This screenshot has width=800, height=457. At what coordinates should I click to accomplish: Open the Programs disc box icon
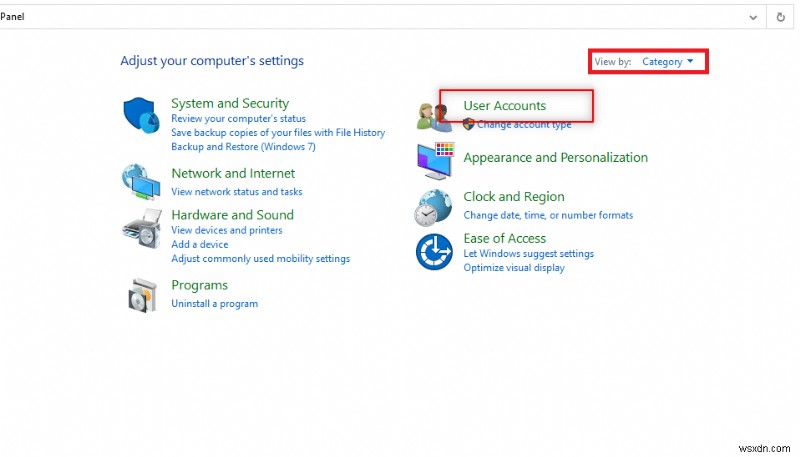click(x=142, y=295)
